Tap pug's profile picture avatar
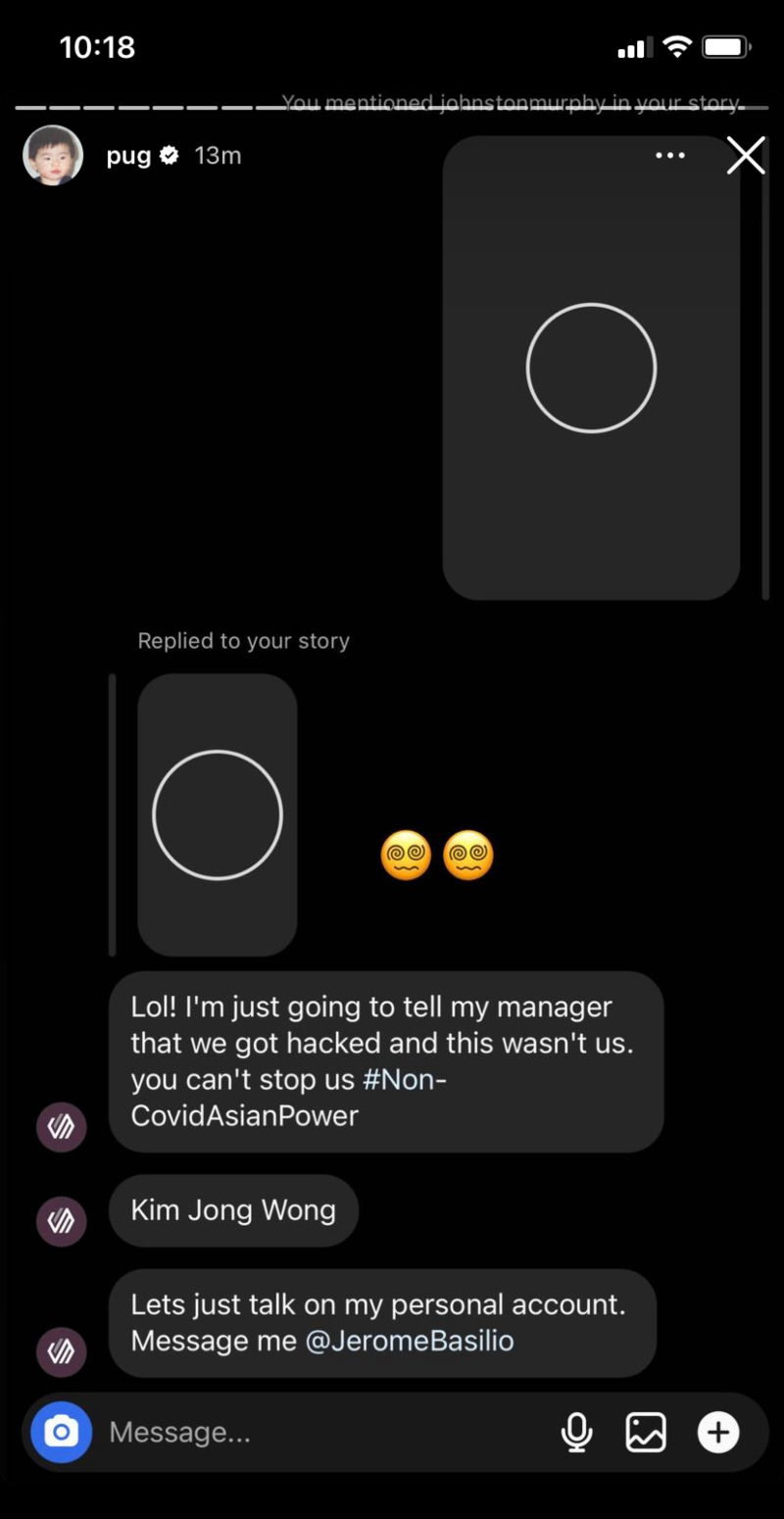 coord(53,155)
